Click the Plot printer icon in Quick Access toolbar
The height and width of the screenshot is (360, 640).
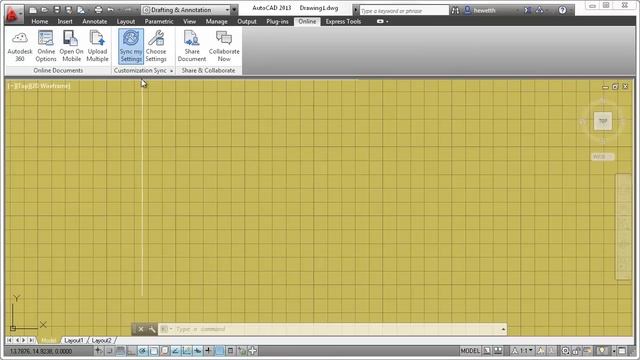coord(98,10)
